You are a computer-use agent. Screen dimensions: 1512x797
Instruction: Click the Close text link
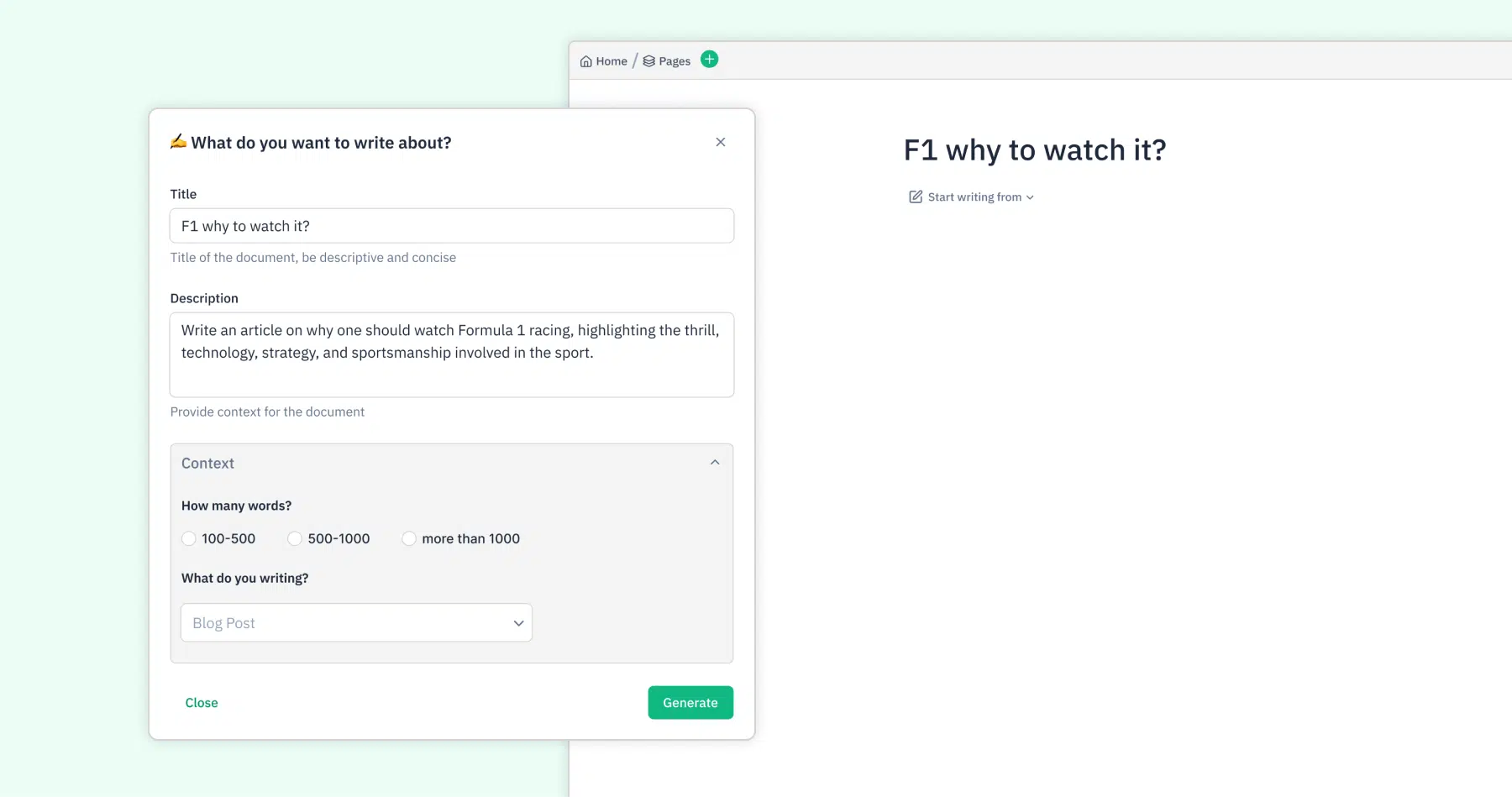pos(202,703)
